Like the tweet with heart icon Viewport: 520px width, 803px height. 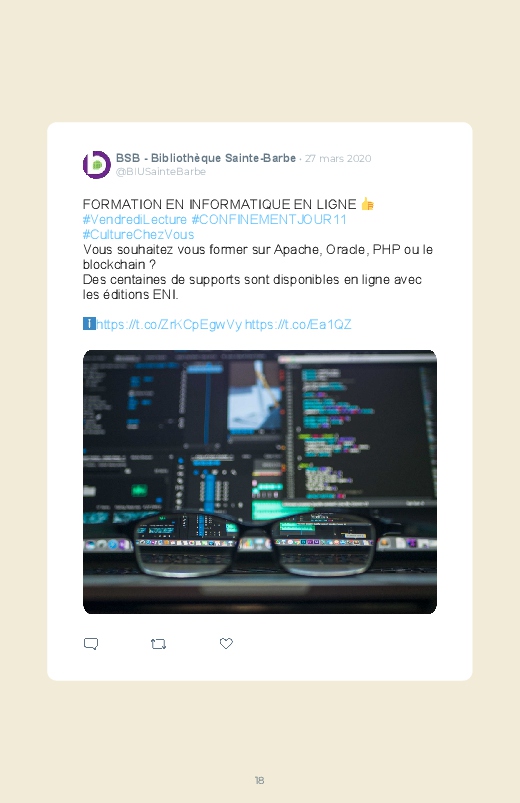pos(226,643)
